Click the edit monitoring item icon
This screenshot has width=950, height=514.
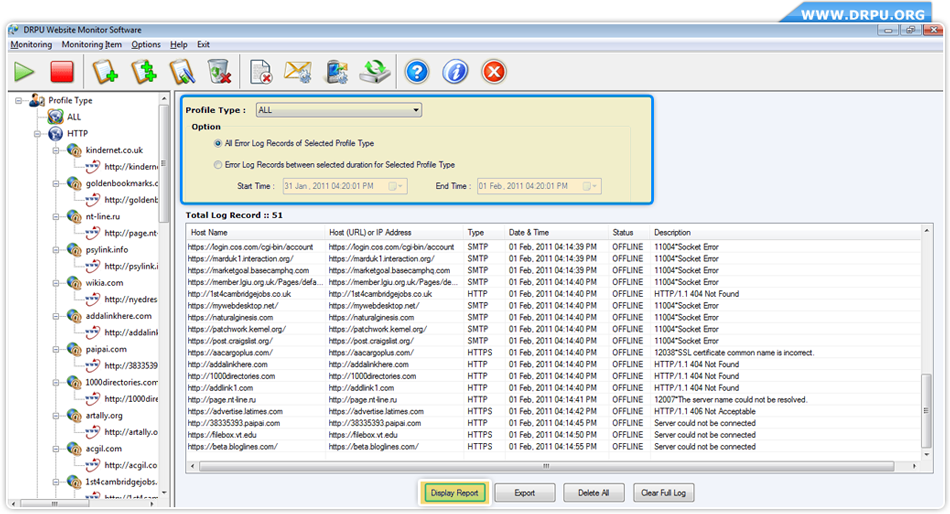182,72
